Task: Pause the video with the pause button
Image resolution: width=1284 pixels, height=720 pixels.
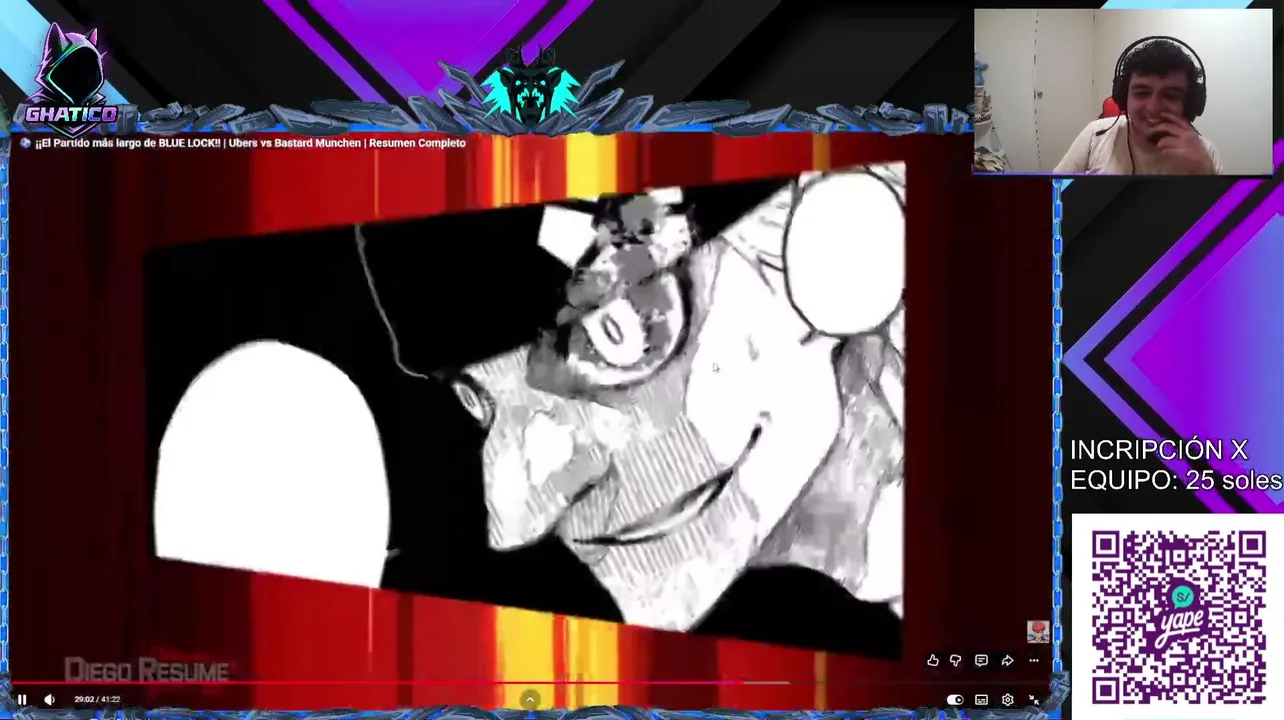Action: pyautogui.click(x=22, y=699)
